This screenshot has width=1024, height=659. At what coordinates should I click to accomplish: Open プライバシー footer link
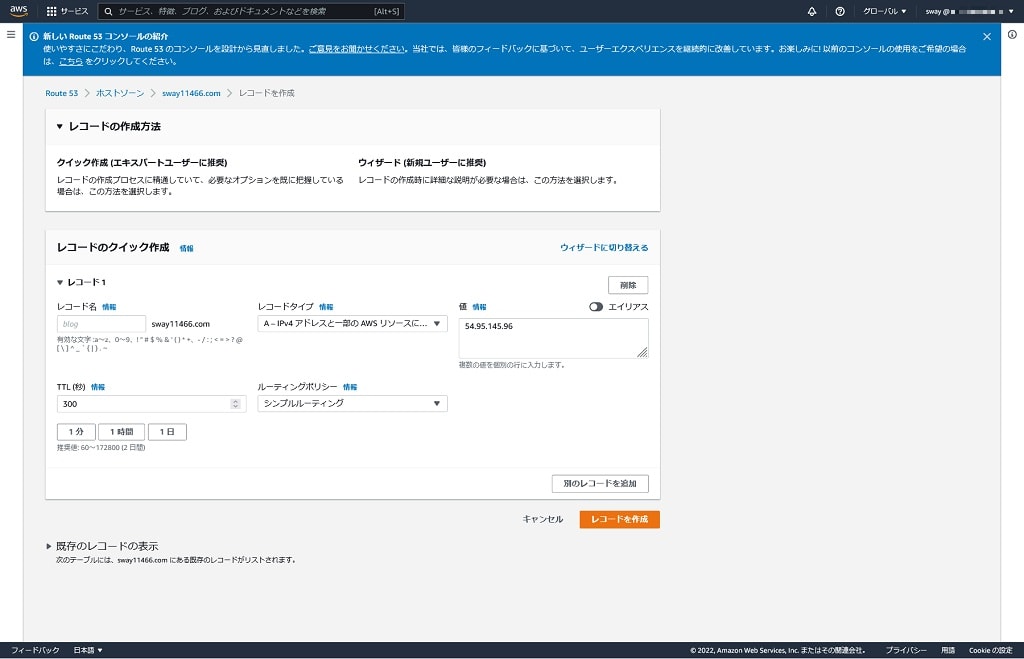coord(906,650)
